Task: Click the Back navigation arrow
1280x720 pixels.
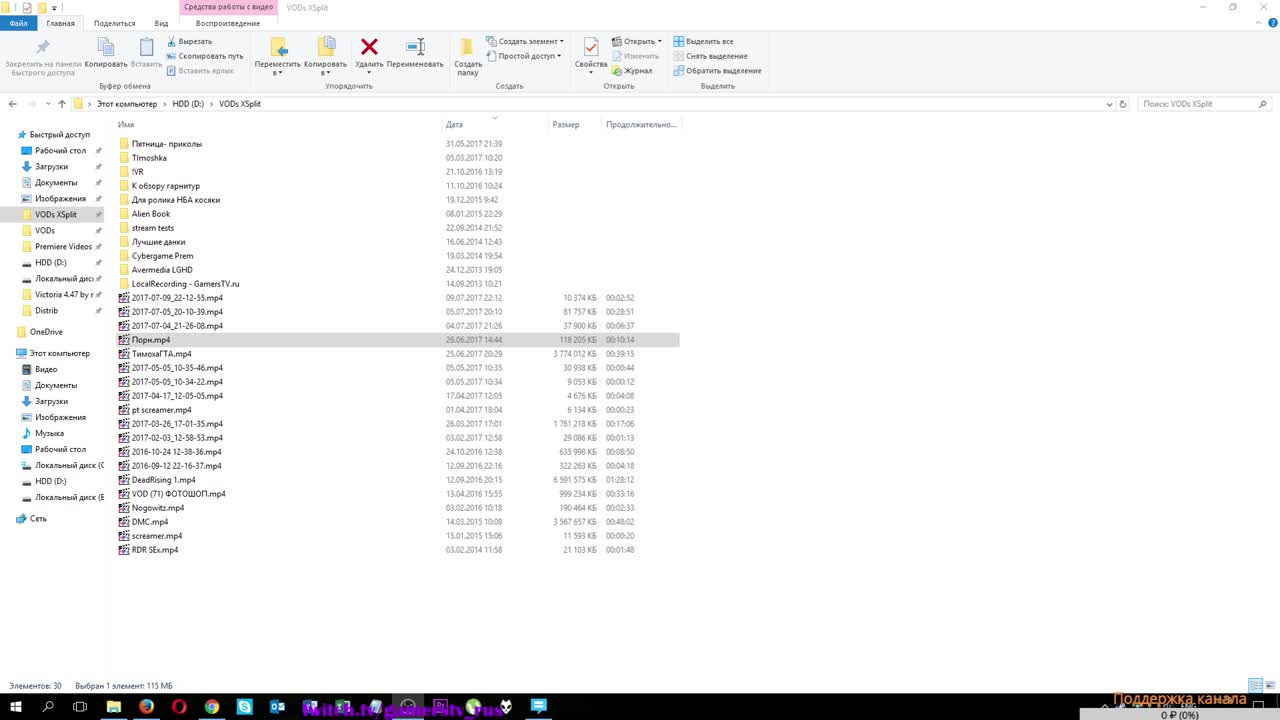Action: [x=13, y=104]
